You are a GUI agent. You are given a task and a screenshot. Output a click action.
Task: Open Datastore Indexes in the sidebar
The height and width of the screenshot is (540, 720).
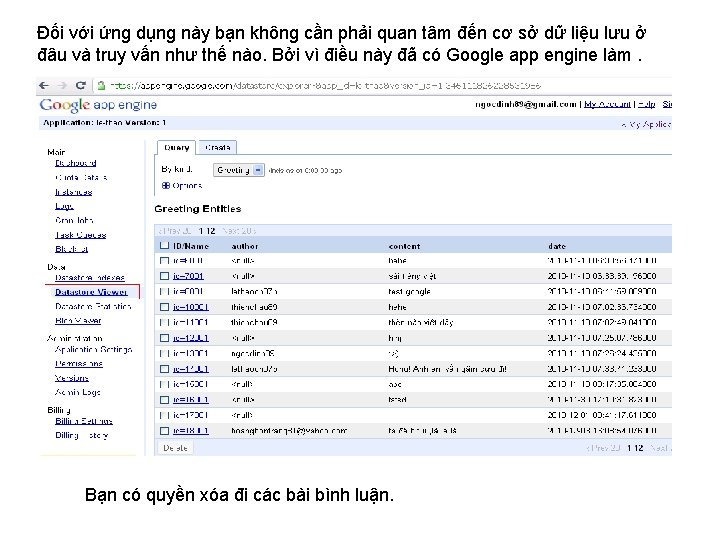click(x=90, y=278)
